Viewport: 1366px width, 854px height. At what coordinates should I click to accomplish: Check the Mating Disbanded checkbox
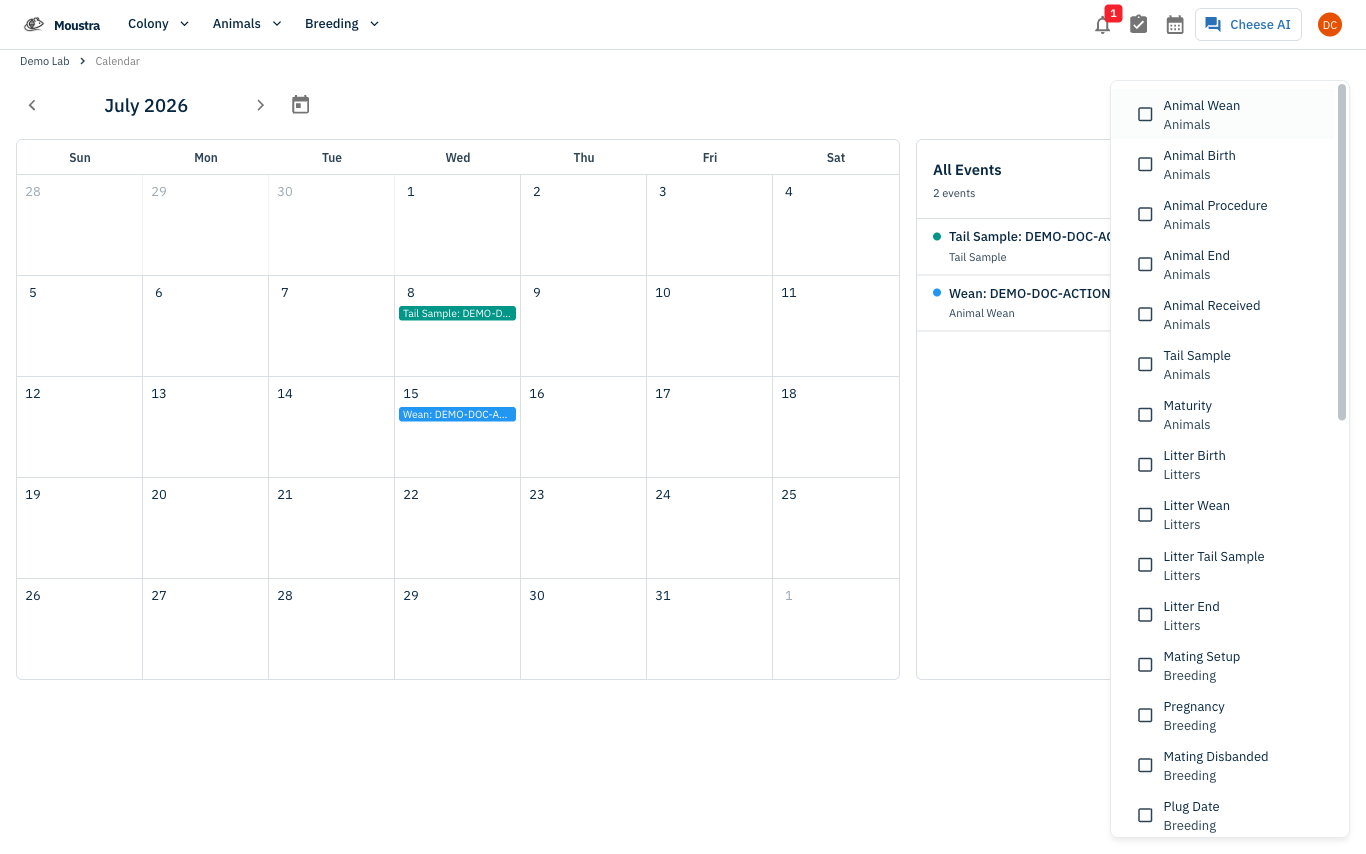[x=1145, y=765]
